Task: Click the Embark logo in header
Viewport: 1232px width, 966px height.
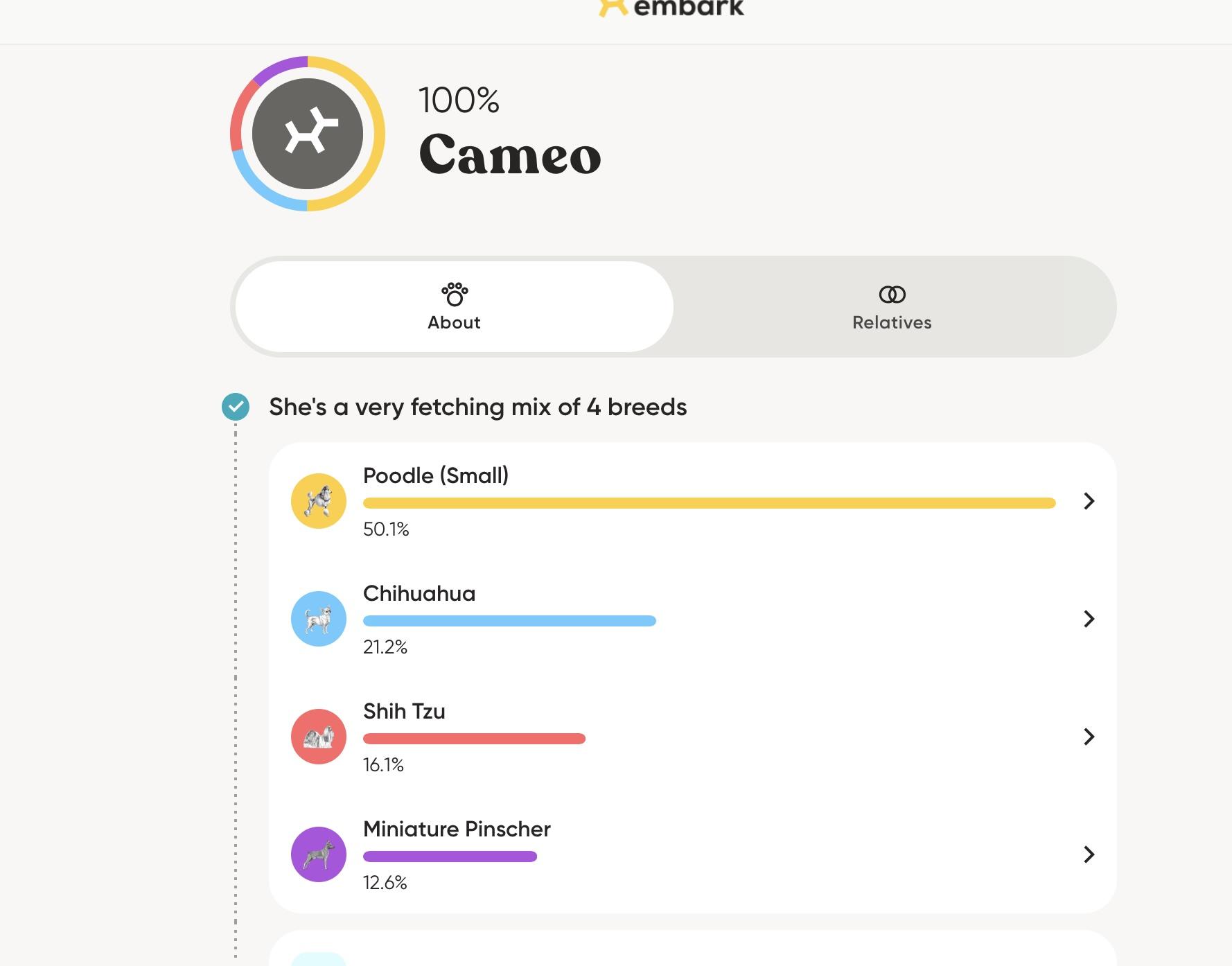Action: click(x=671, y=8)
